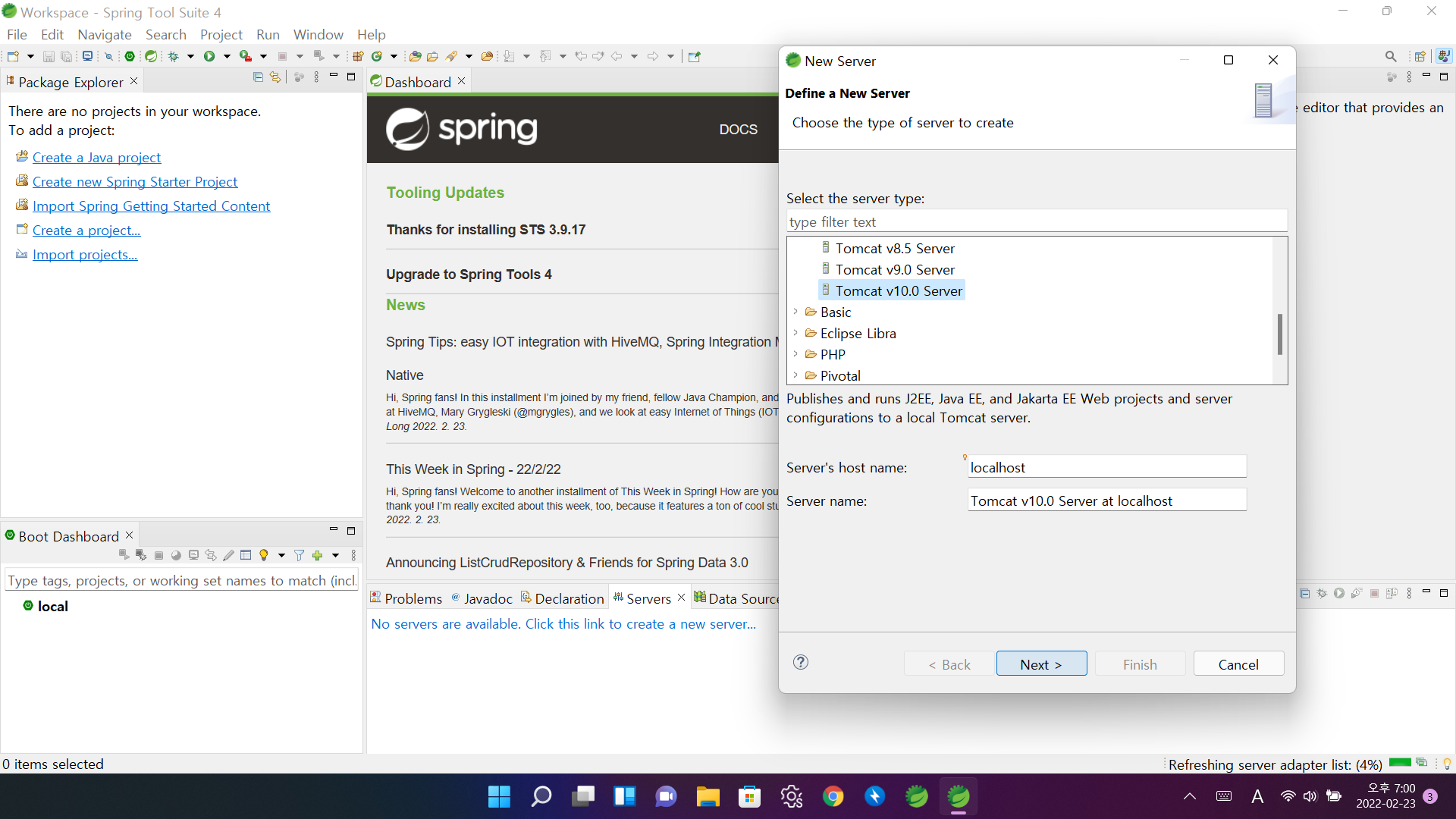Click the Server's host name field
Screen dimensions: 1456x819
tap(1106, 467)
